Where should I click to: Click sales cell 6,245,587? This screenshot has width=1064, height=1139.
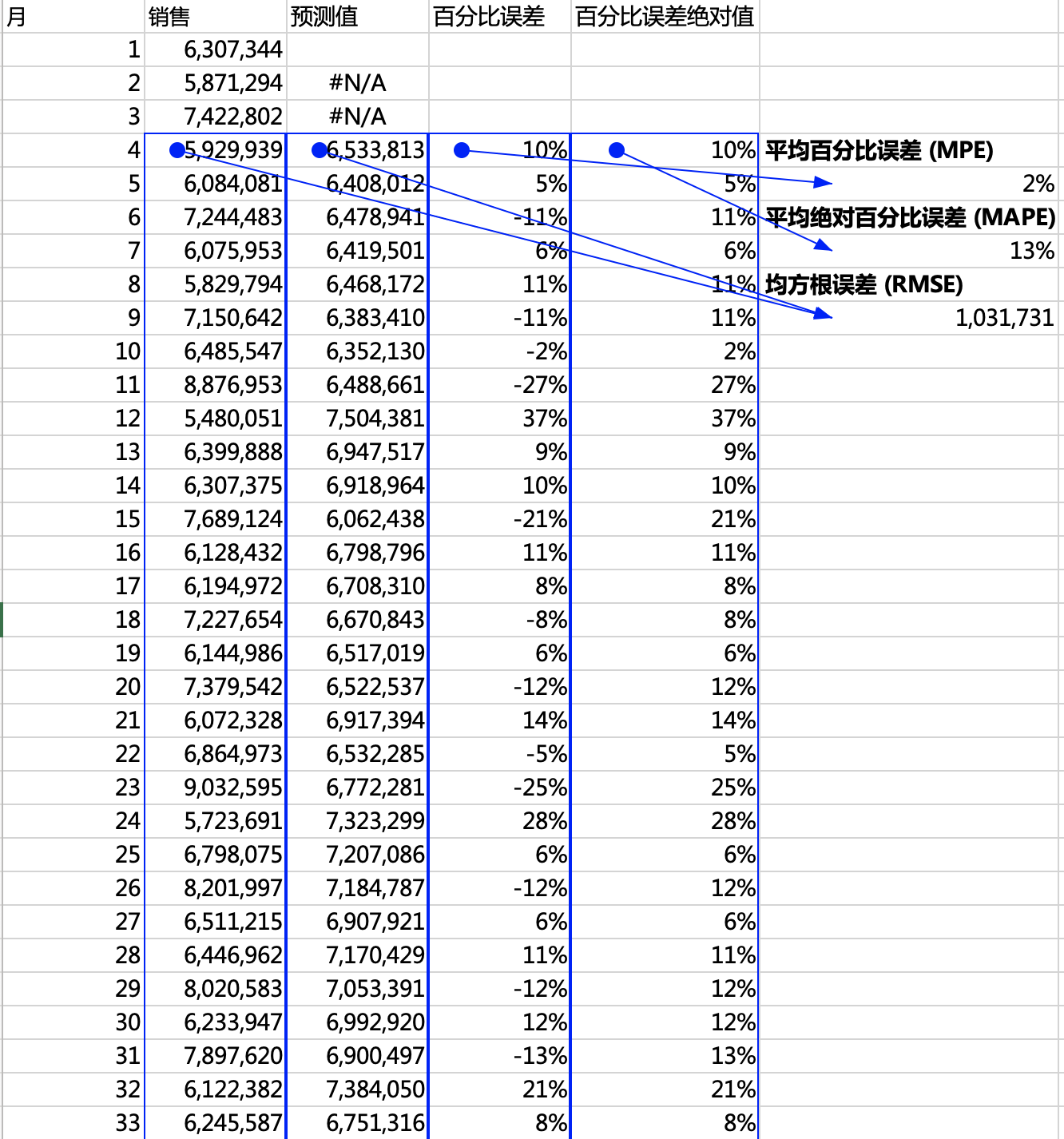click(215, 1123)
